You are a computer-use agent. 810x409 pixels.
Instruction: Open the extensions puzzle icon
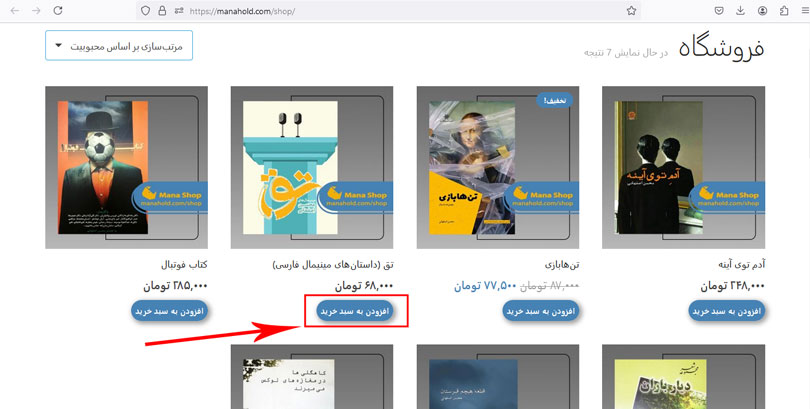[x=784, y=10]
